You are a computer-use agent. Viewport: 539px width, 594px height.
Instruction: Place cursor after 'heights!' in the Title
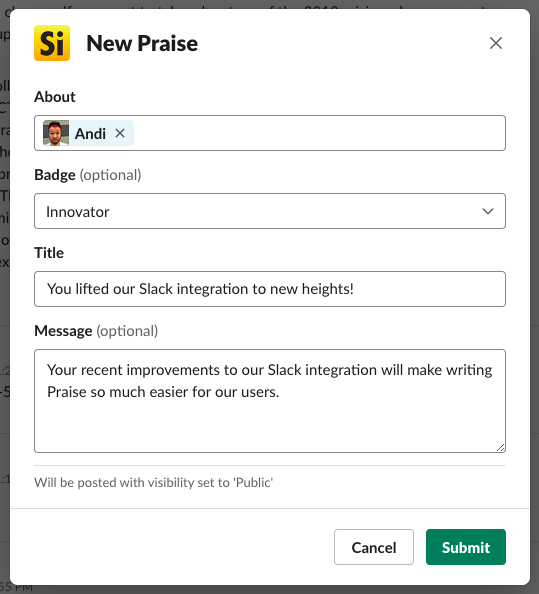click(355, 289)
